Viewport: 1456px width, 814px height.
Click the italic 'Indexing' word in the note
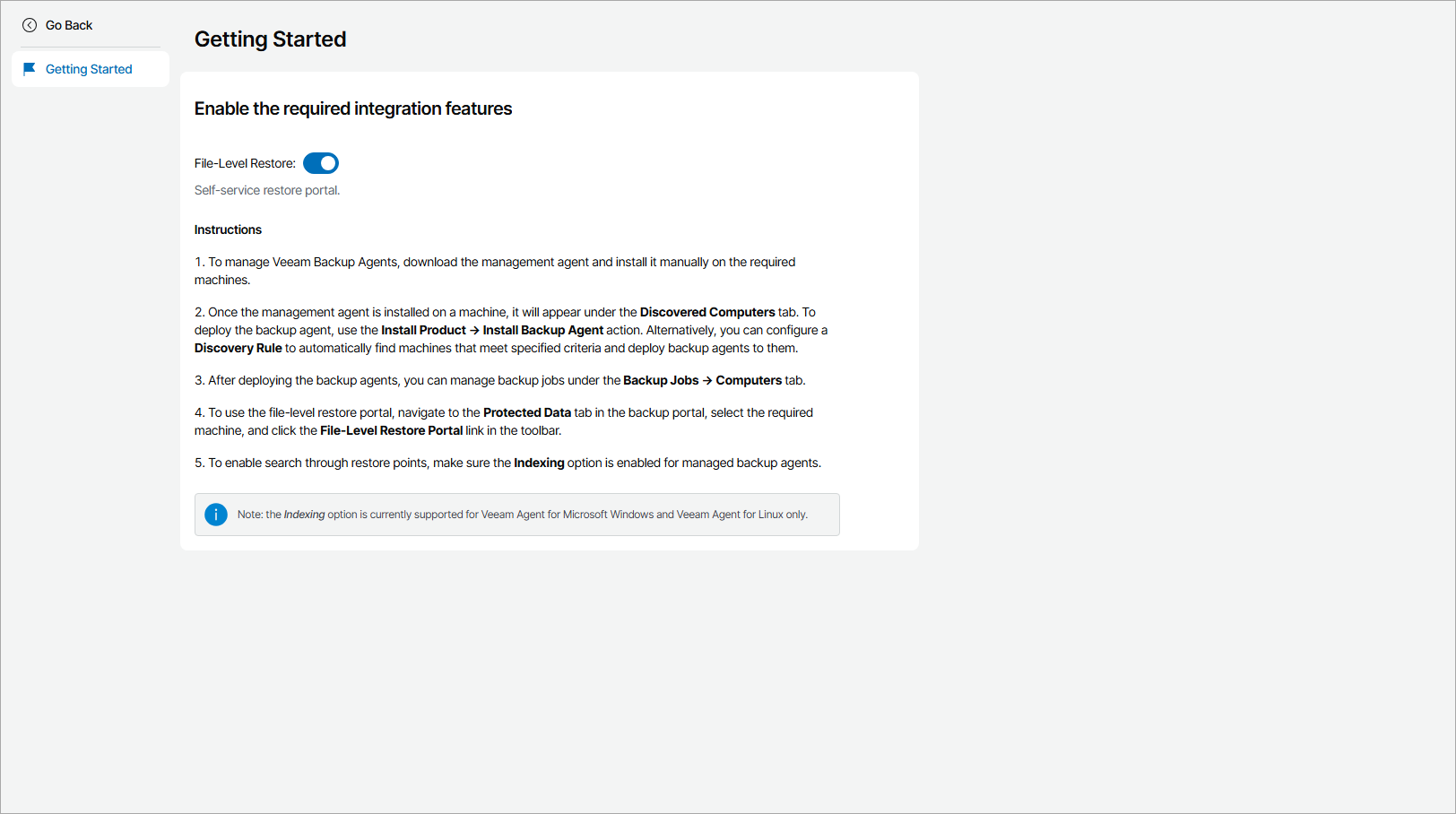(304, 515)
